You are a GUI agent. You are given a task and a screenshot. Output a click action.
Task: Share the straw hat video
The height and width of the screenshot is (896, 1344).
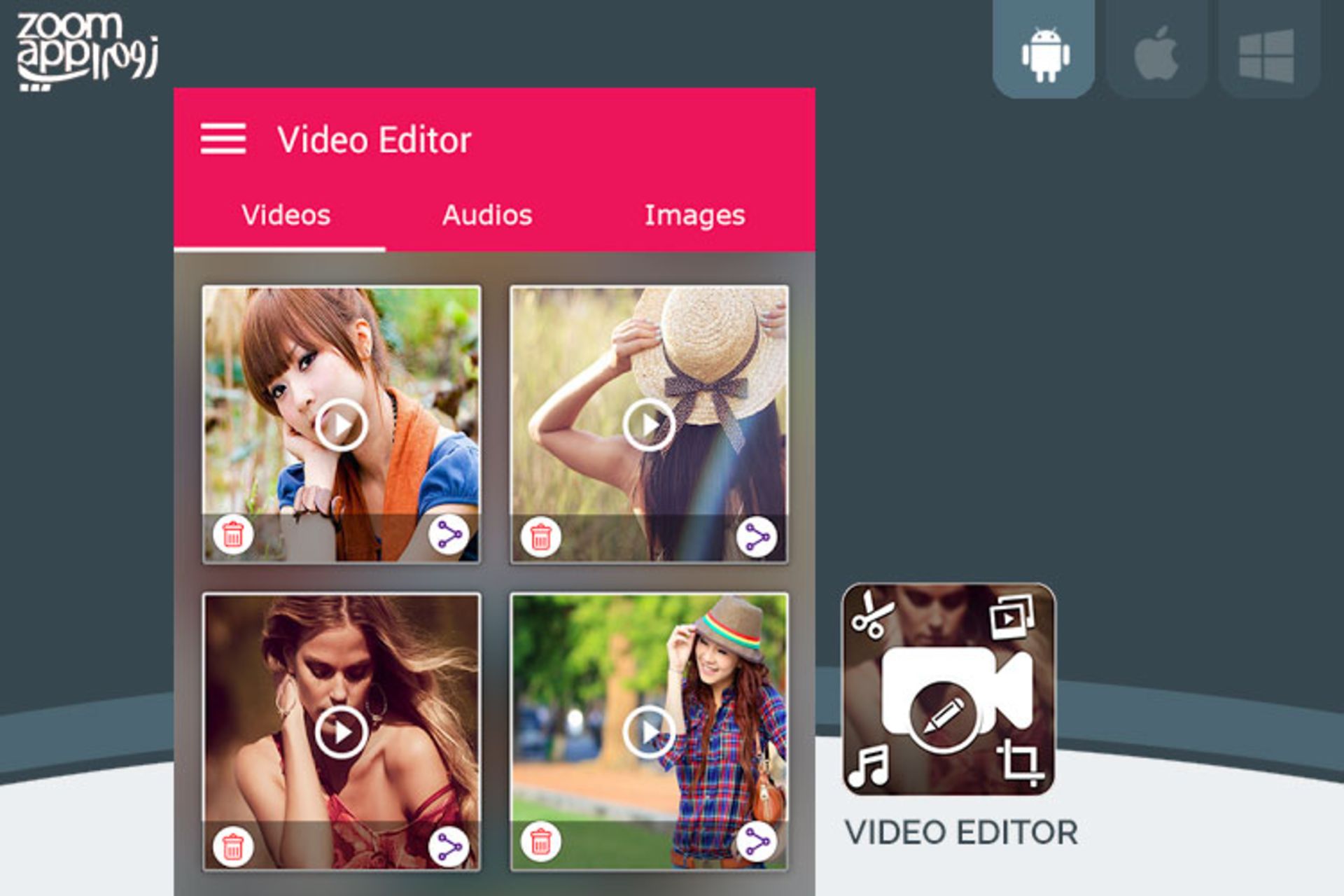[x=757, y=537]
